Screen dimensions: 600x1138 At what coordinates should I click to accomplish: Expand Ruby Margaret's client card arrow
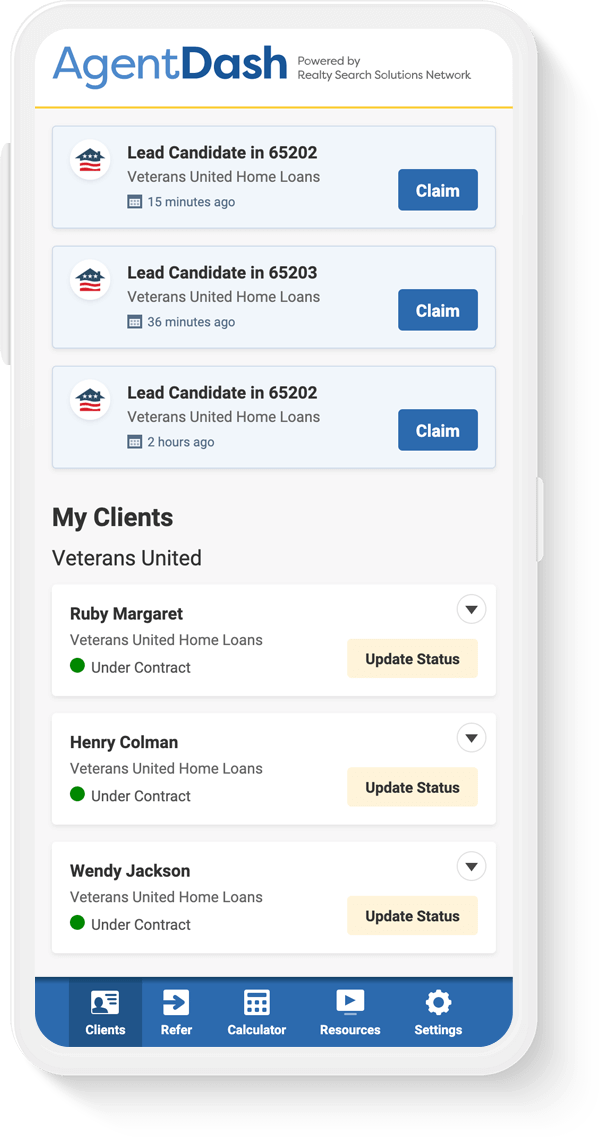click(472, 610)
